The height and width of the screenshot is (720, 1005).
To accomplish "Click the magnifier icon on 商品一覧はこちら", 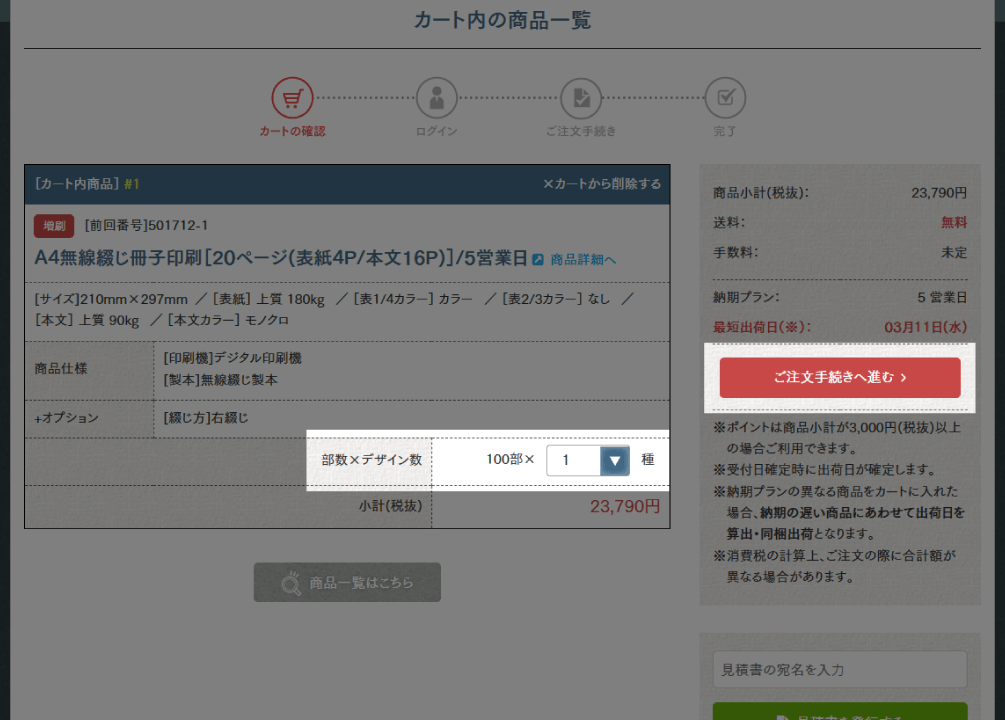I will (x=290, y=582).
